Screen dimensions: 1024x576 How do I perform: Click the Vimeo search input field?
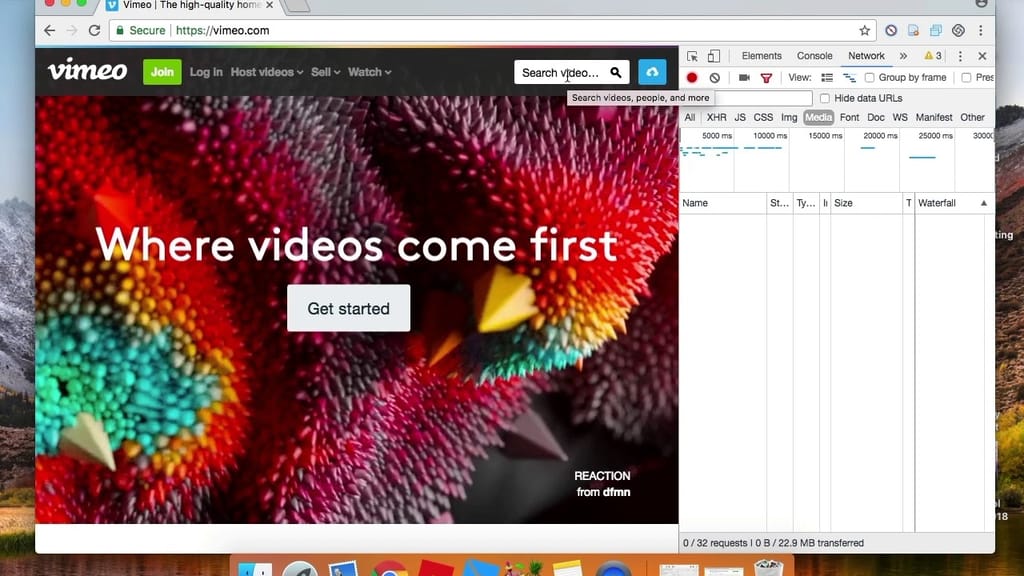(561, 72)
